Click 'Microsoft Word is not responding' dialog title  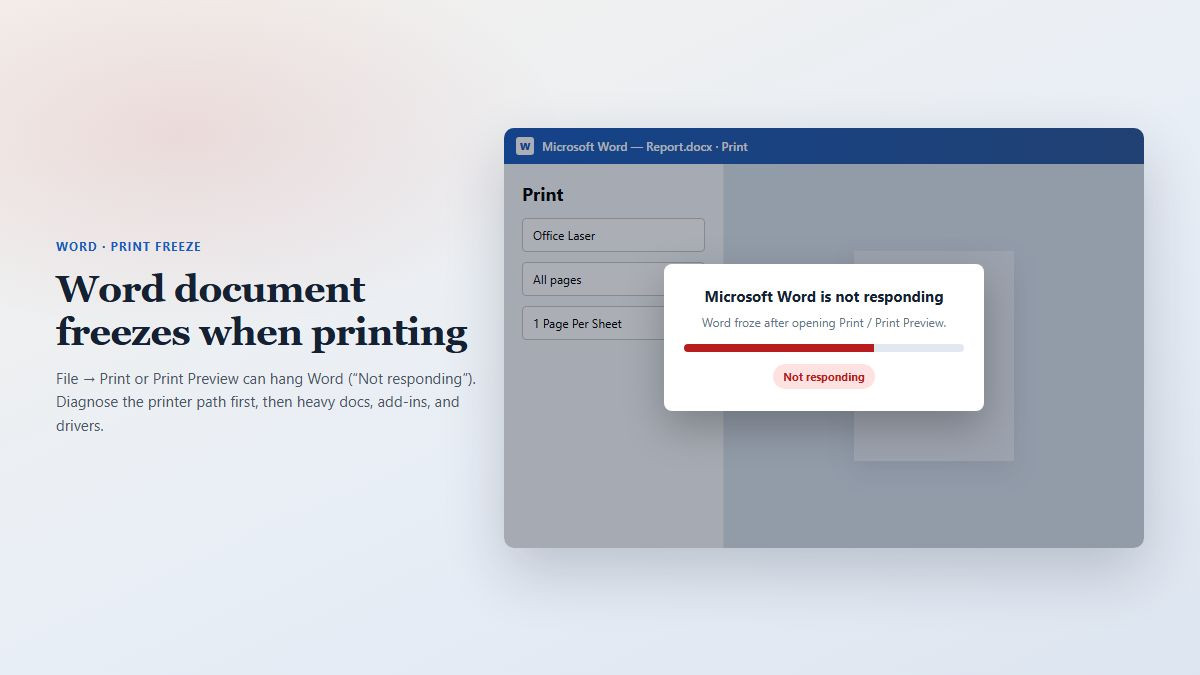(x=824, y=296)
